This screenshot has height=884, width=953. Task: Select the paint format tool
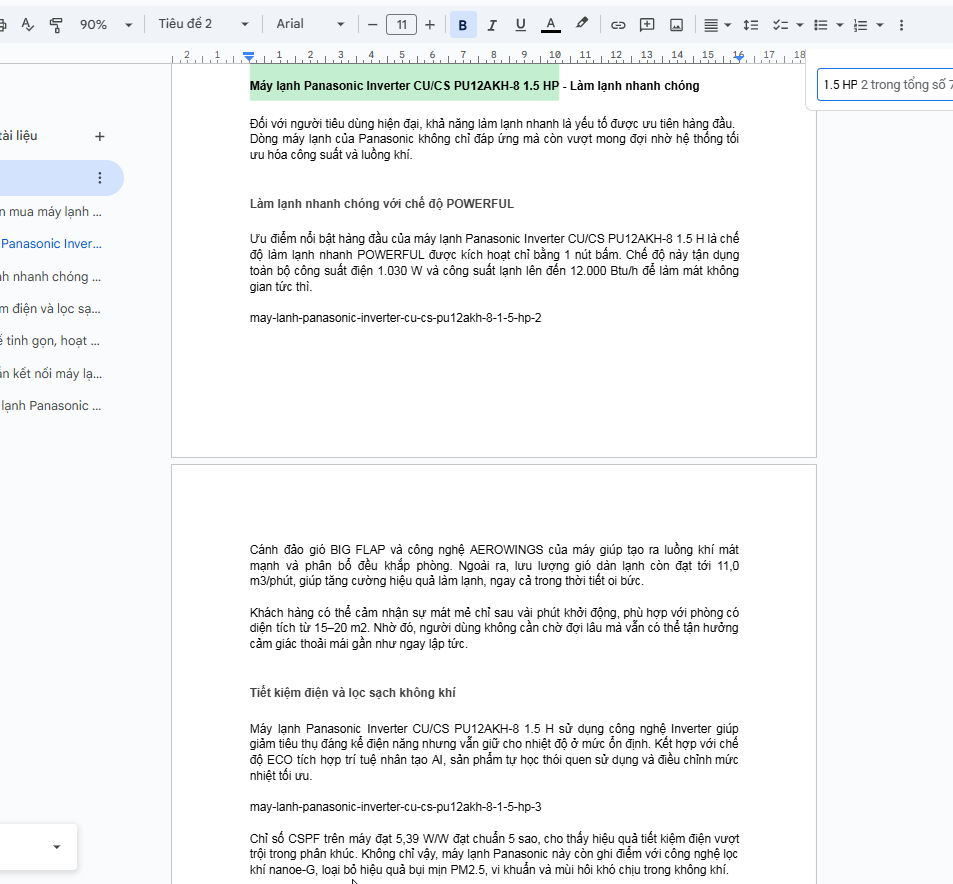pyautogui.click(x=56, y=25)
